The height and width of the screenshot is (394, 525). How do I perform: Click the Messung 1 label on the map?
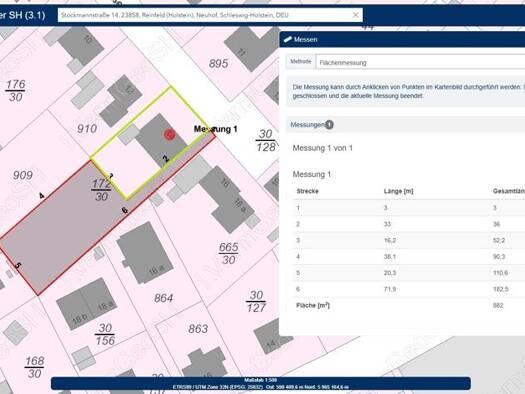click(216, 129)
